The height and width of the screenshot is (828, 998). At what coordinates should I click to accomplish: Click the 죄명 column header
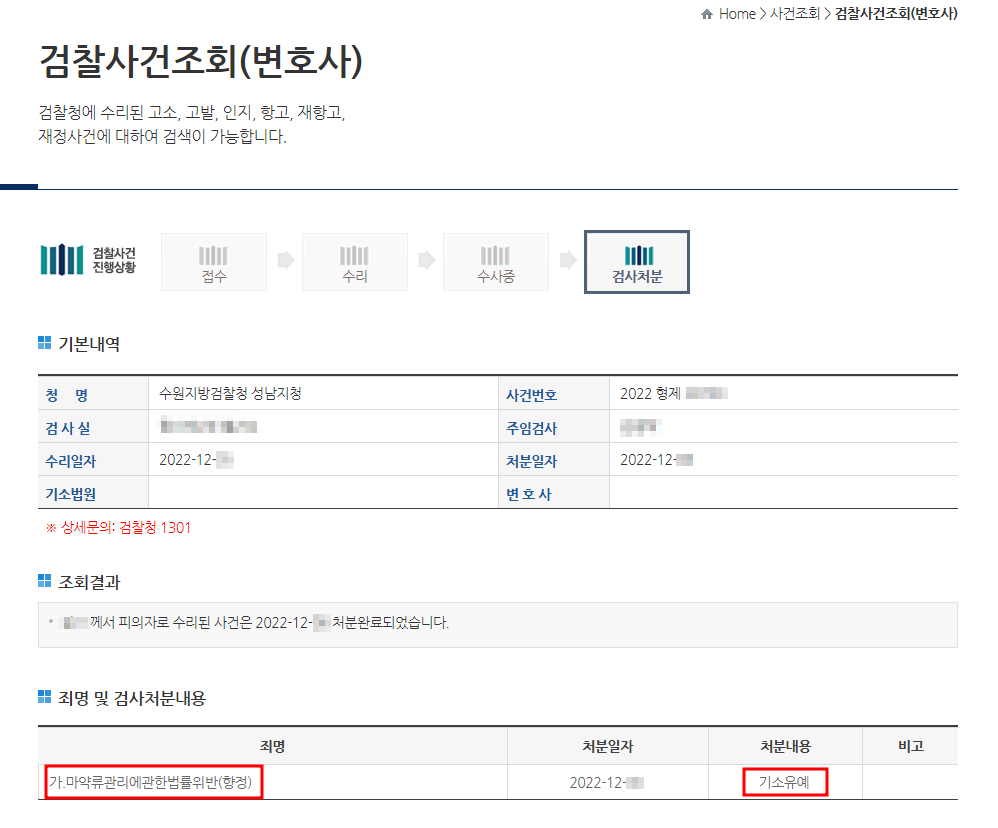(x=272, y=746)
